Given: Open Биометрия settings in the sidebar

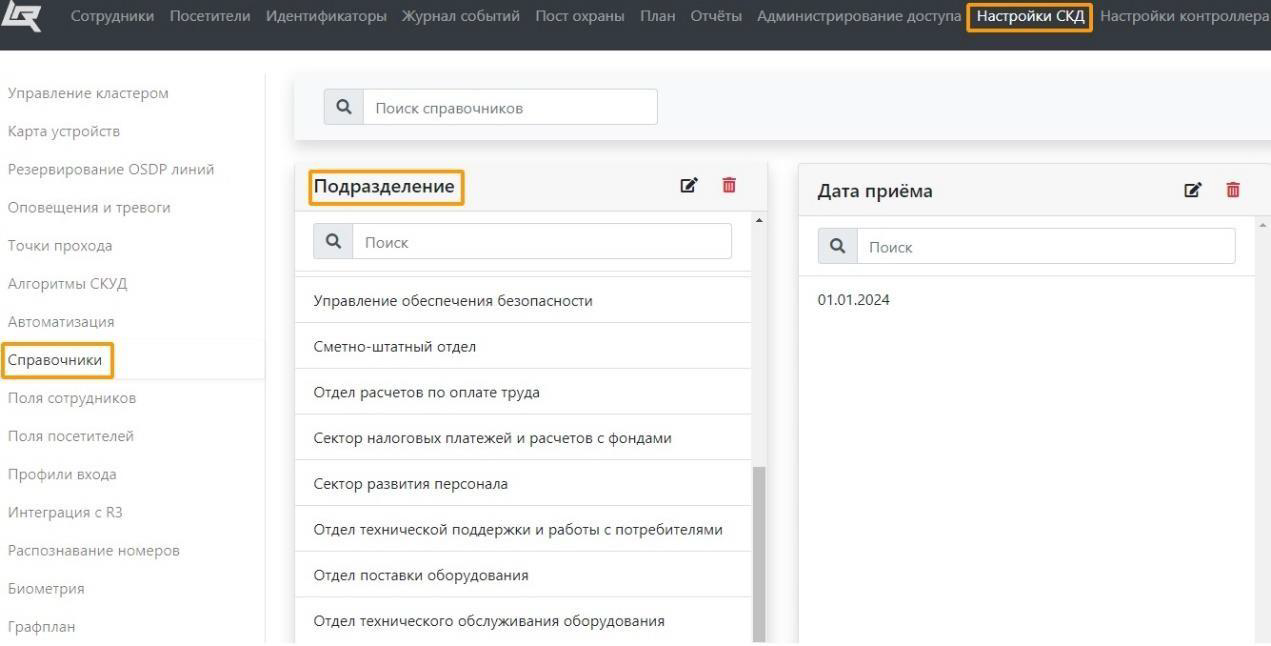Looking at the screenshot, I should [46, 589].
